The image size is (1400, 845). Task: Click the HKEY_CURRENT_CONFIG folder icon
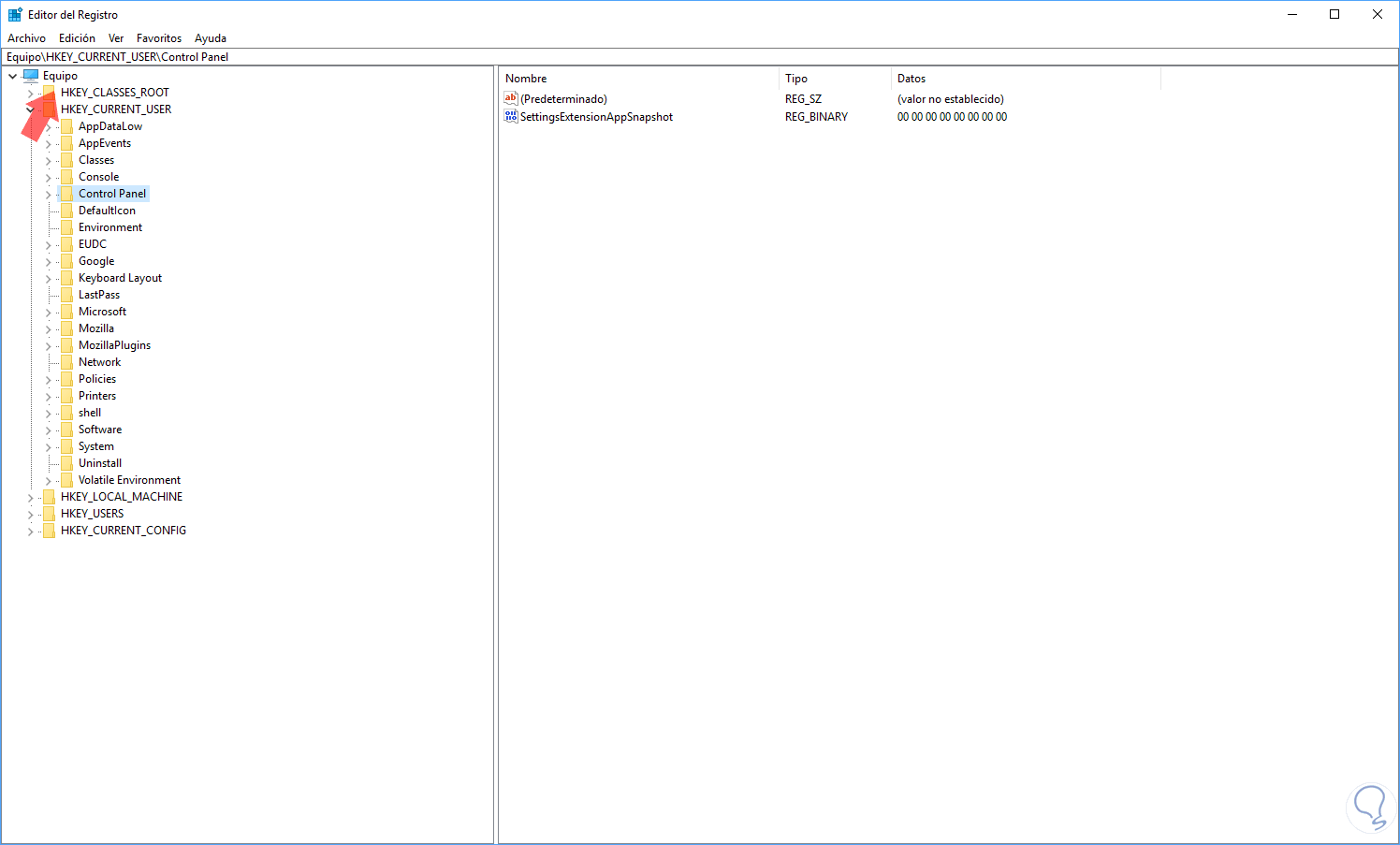pyautogui.click(x=49, y=531)
